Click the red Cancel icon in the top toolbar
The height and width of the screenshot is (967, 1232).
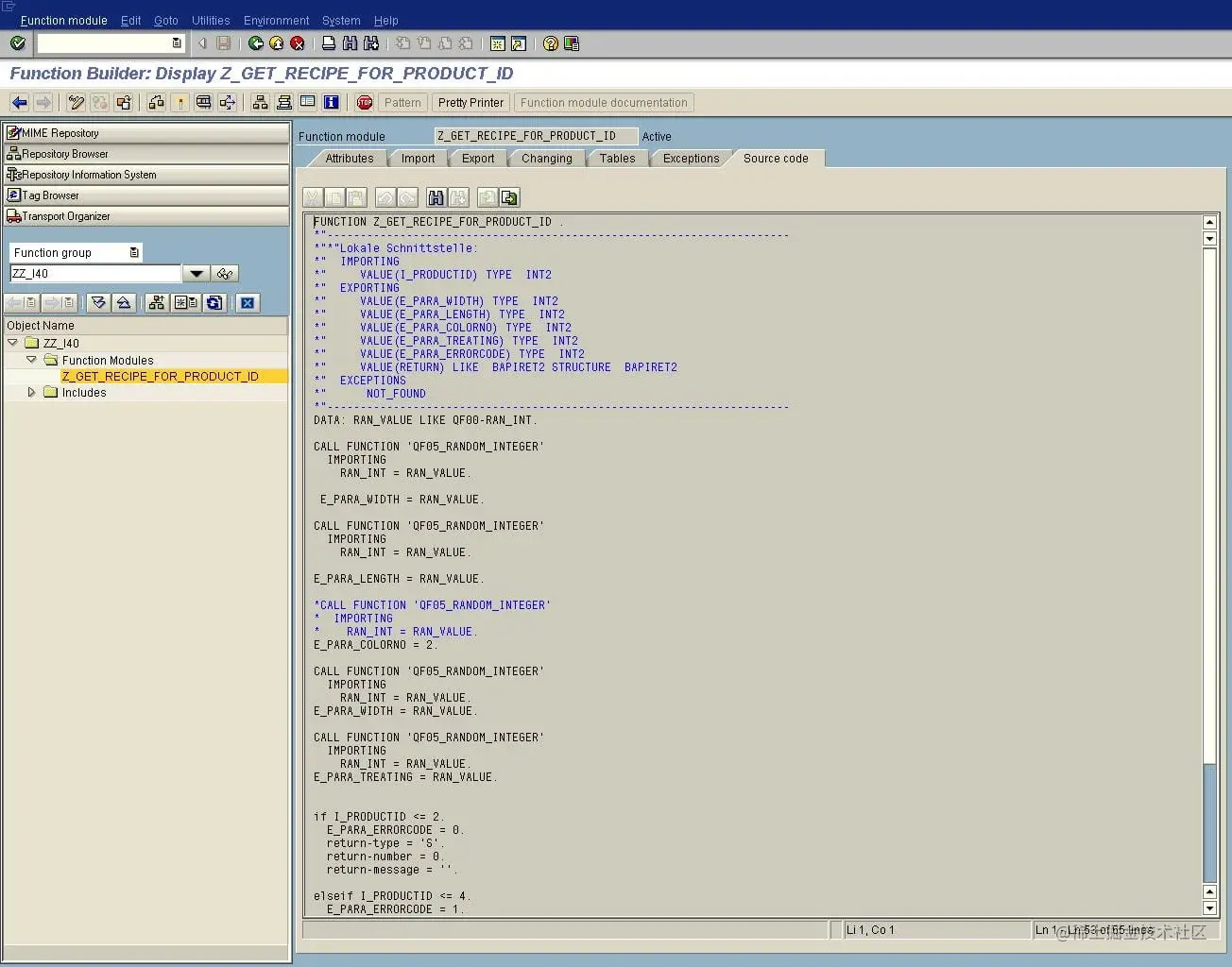point(298,43)
